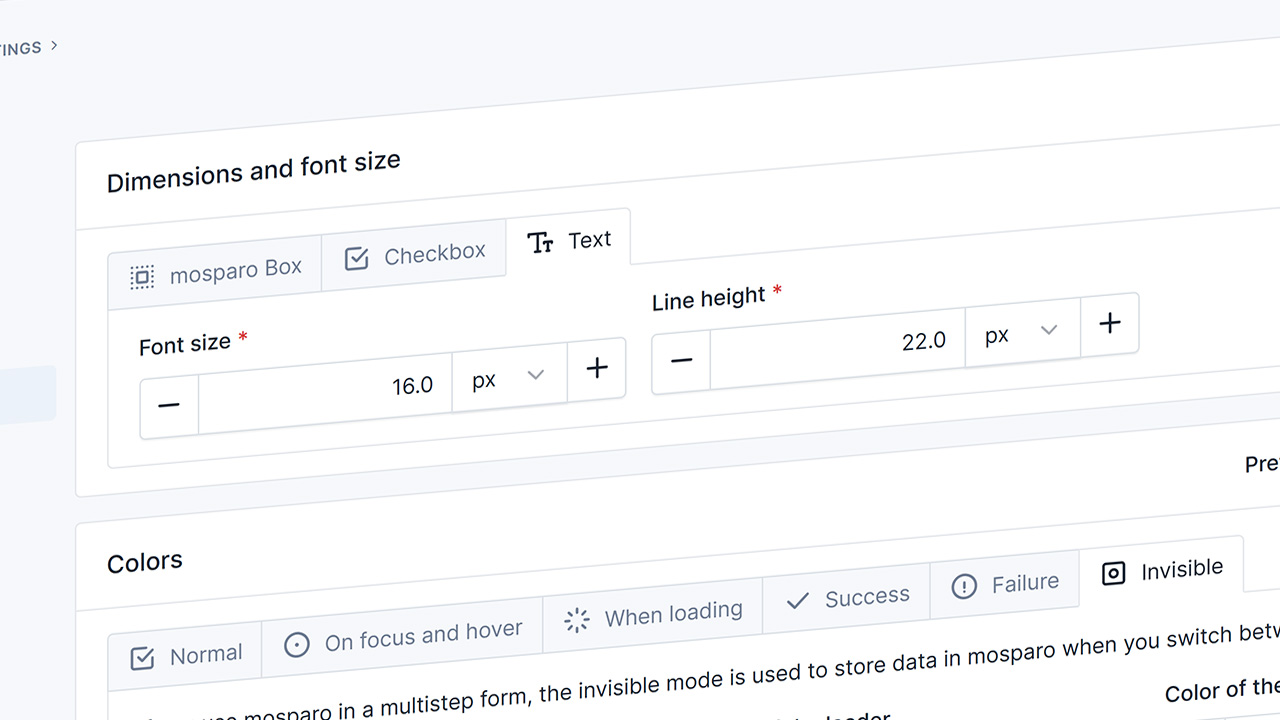Click the Text tab typography icon
This screenshot has height=720, width=1280.
pos(541,243)
